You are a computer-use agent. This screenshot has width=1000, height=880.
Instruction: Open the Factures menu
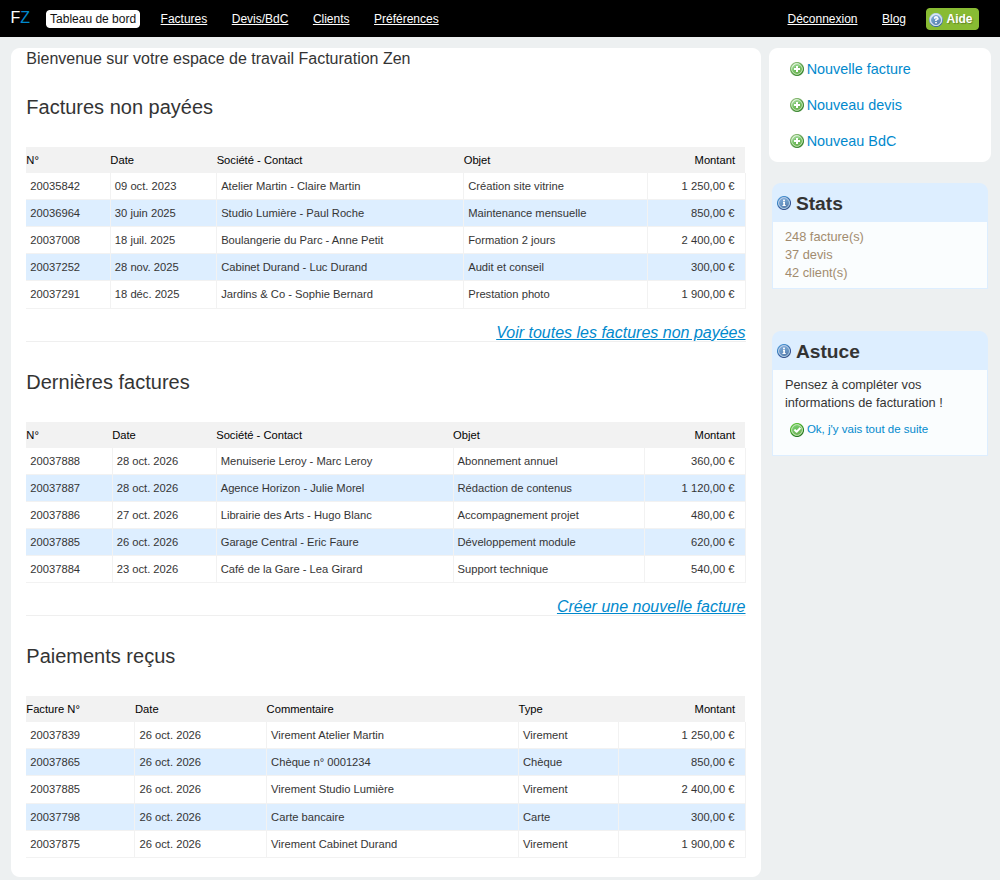tap(184, 19)
